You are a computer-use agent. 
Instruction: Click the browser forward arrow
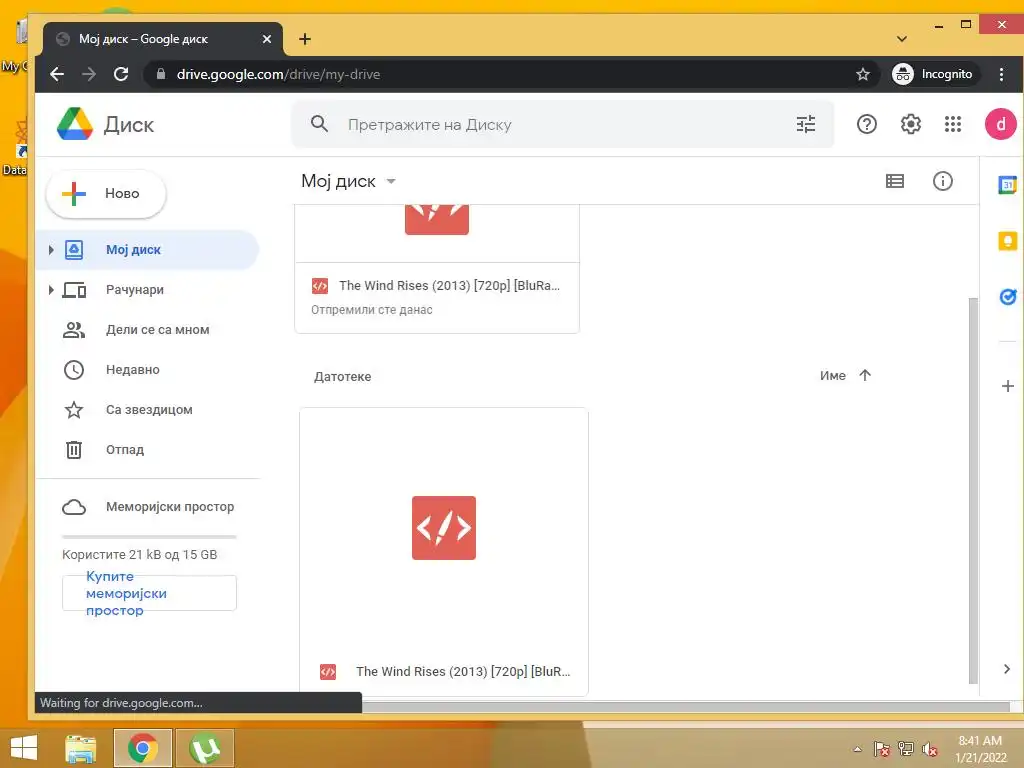coord(89,74)
